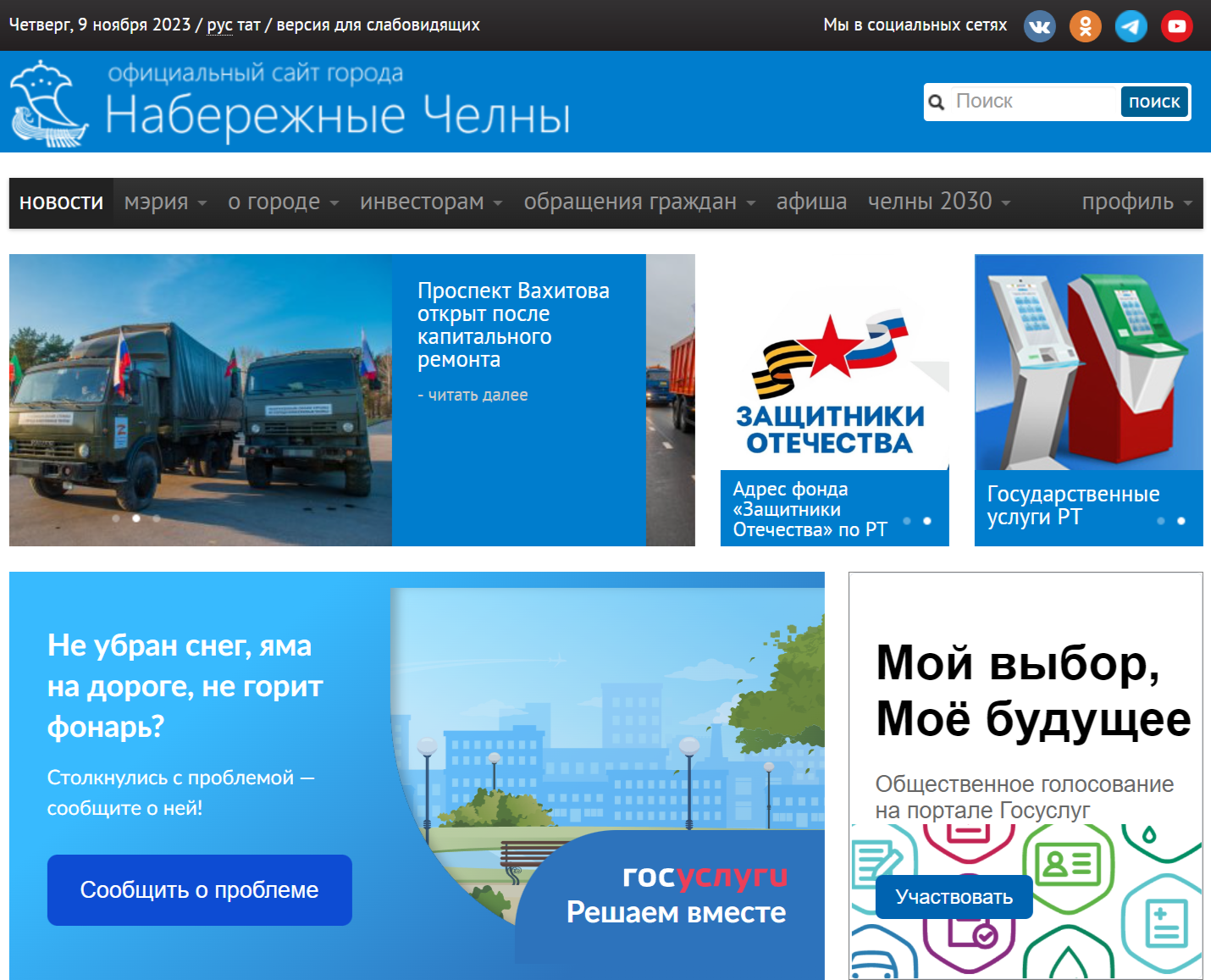Select first dot in Государственные услуги carousel

(x=1161, y=521)
